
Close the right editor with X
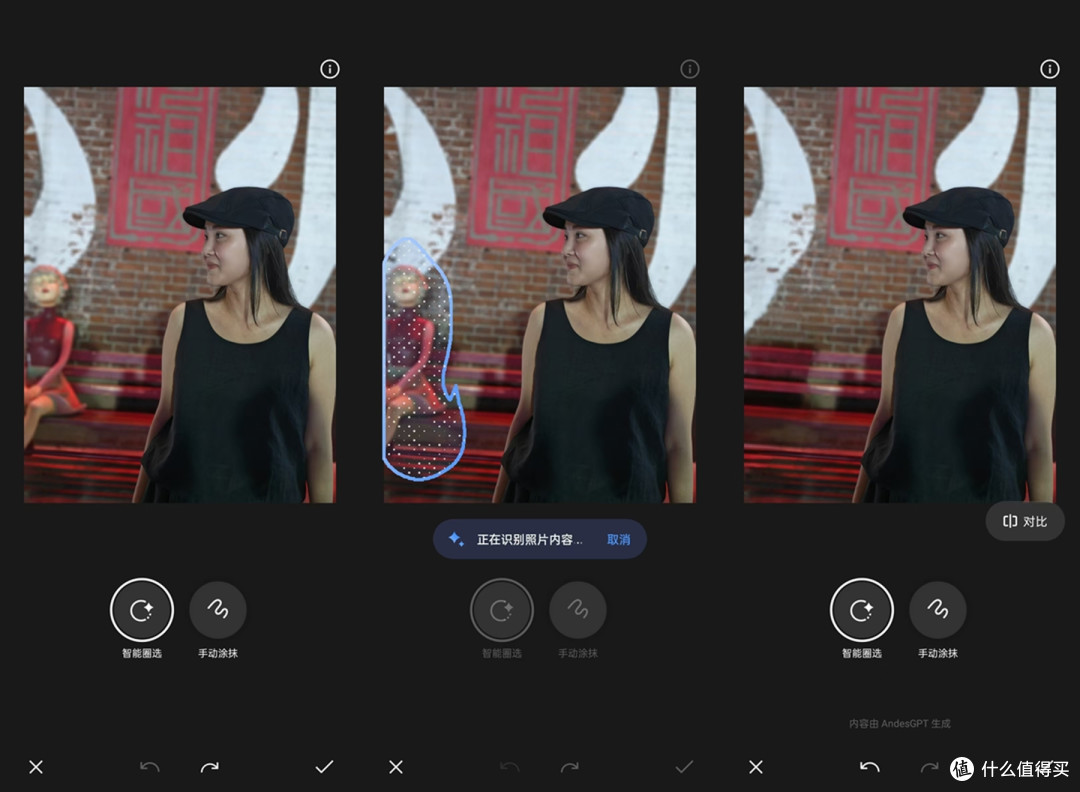pyautogui.click(x=756, y=767)
